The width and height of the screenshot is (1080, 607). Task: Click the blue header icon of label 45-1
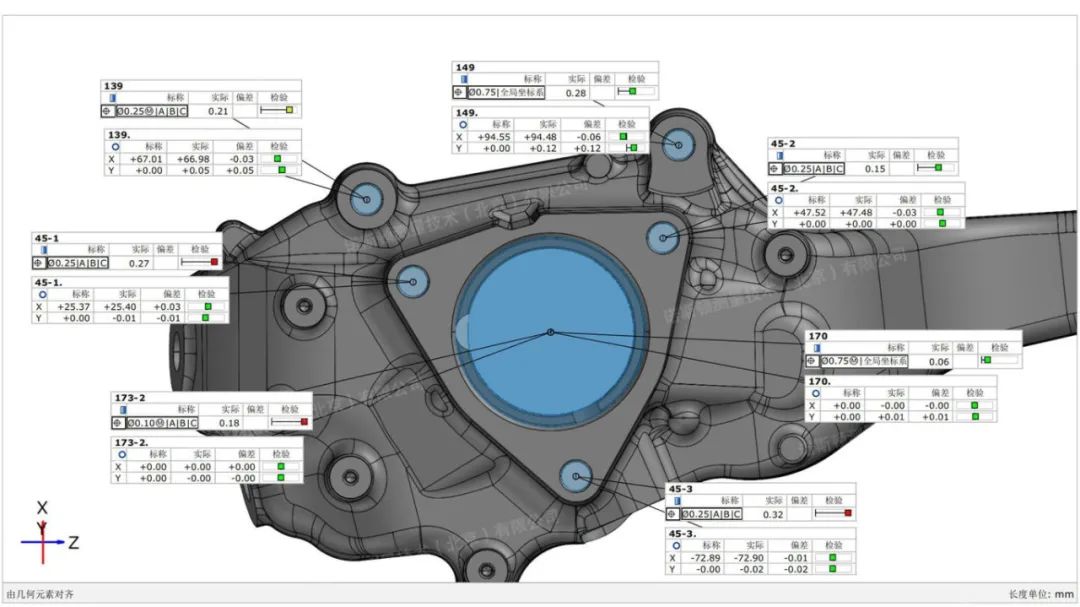pyautogui.click(x=44, y=250)
